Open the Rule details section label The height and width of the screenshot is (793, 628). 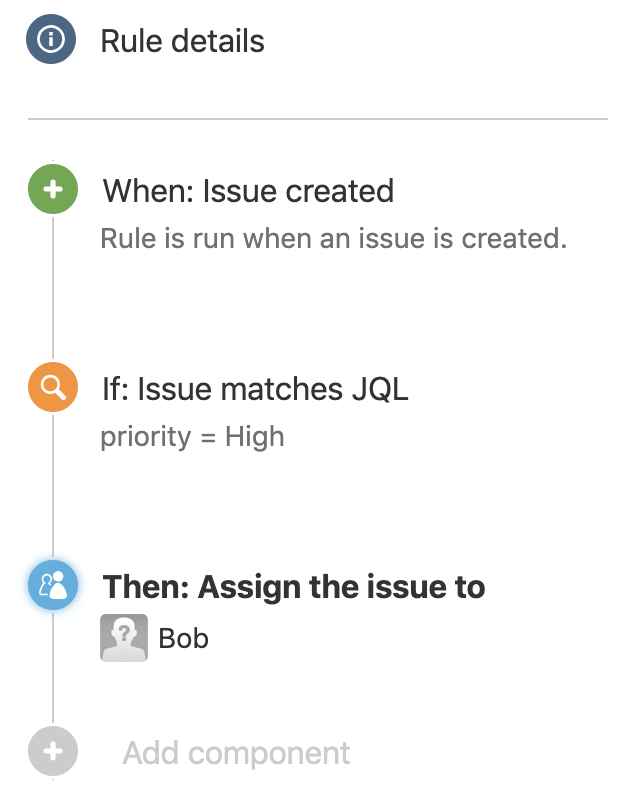coord(182,42)
